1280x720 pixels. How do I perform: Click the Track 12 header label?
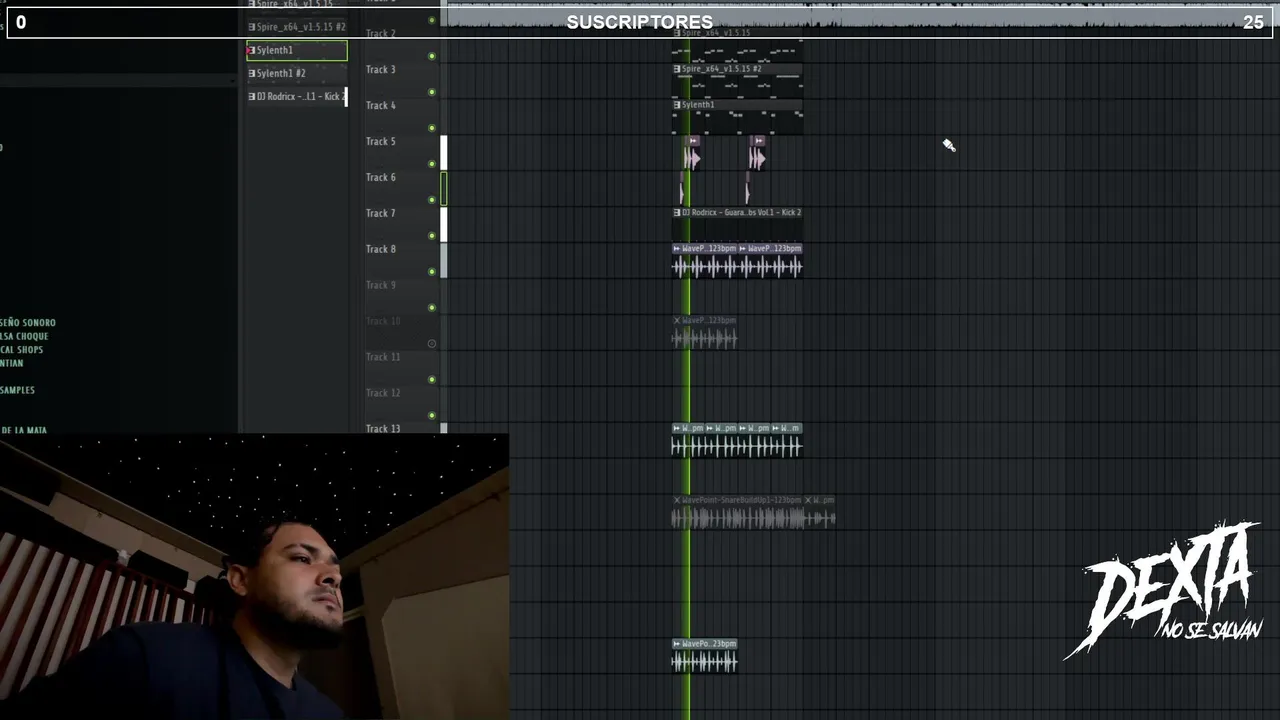point(382,393)
